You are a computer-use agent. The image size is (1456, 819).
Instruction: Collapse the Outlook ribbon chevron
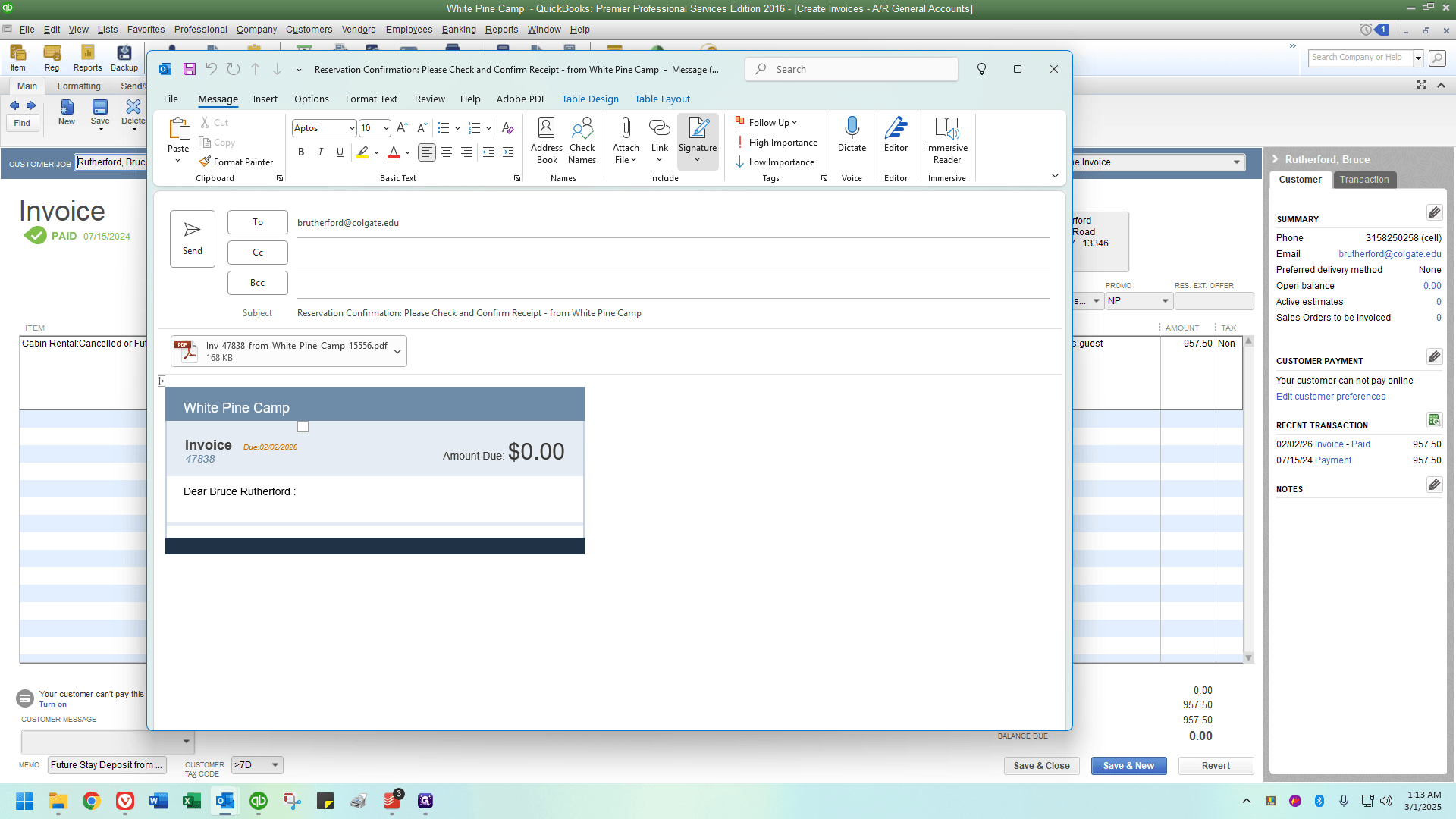[x=1055, y=176]
